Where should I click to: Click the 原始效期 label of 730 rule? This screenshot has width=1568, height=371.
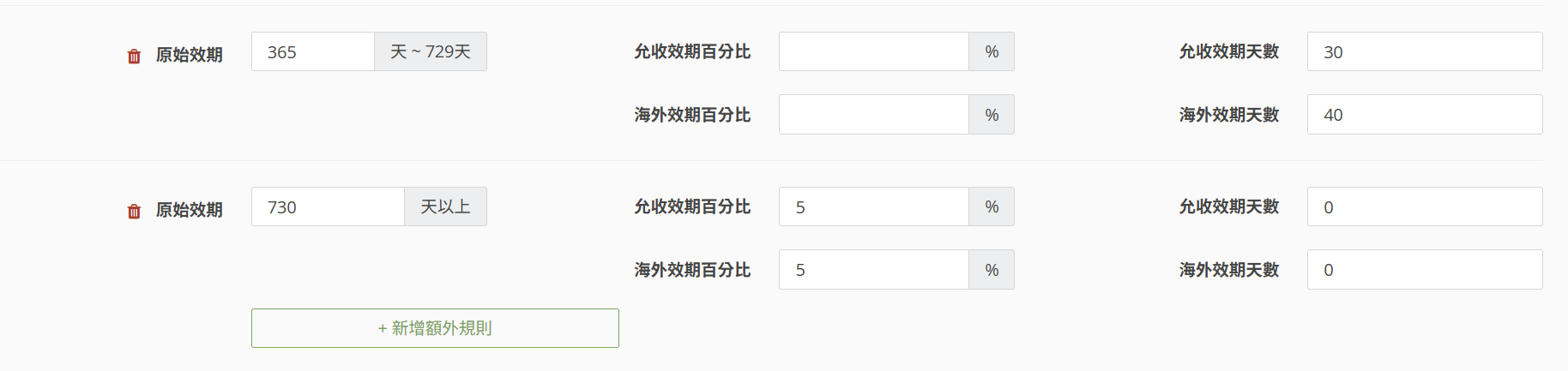pyautogui.click(x=189, y=210)
